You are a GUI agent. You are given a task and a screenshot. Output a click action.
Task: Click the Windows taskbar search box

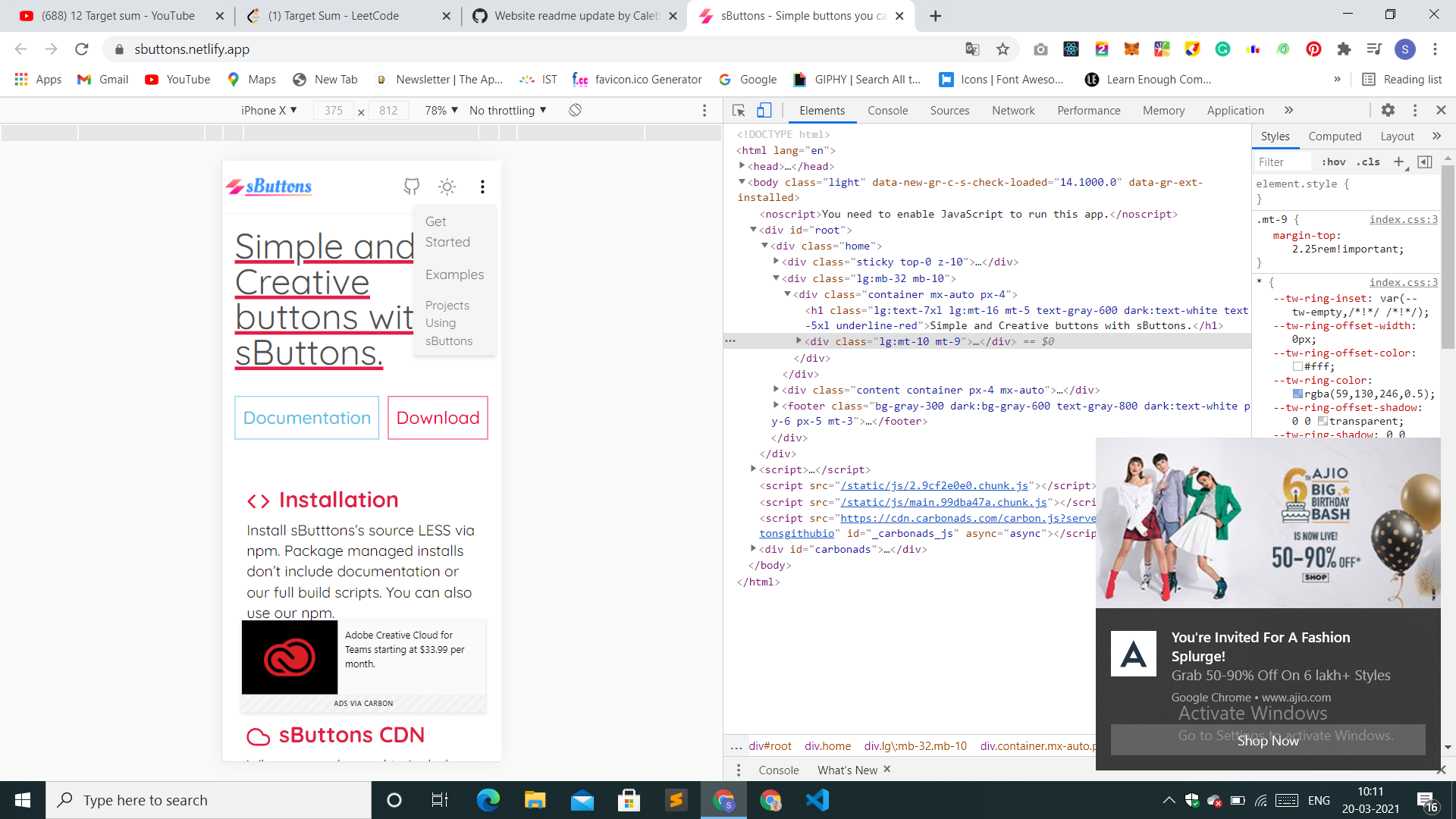(209, 800)
